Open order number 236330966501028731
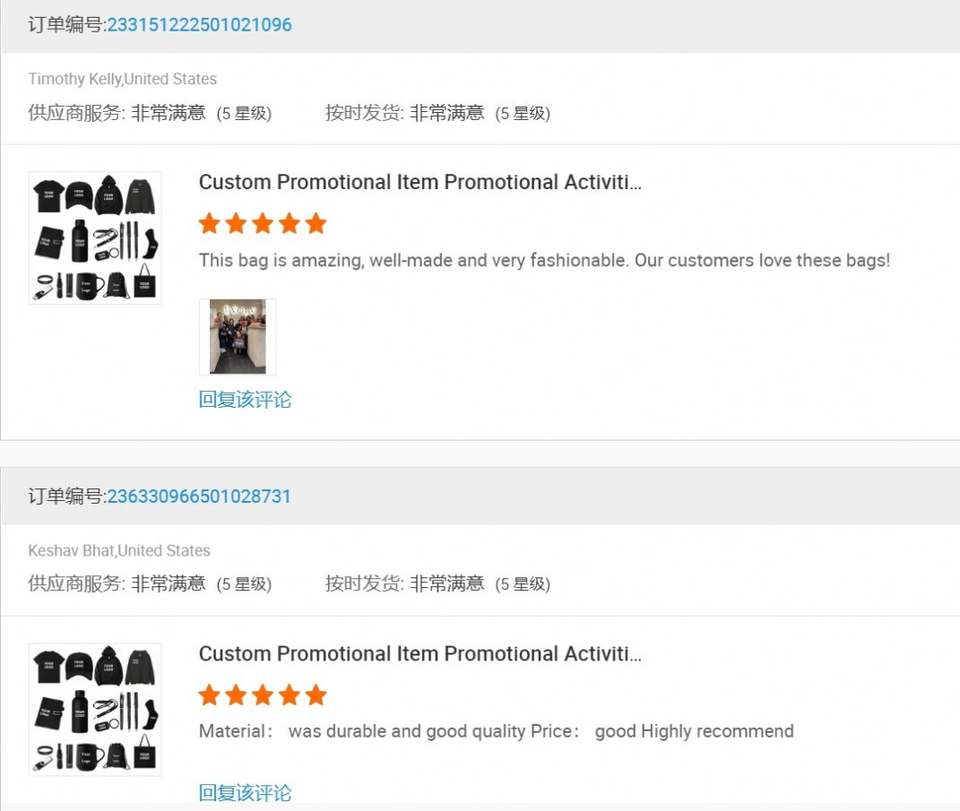This screenshot has height=811, width=960. (x=199, y=496)
